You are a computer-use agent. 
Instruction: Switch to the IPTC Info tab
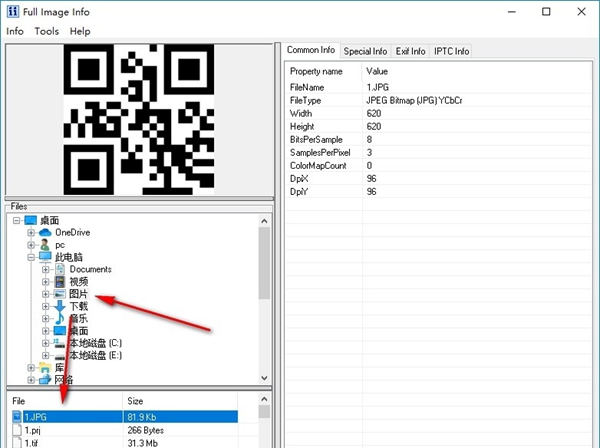coord(451,51)
